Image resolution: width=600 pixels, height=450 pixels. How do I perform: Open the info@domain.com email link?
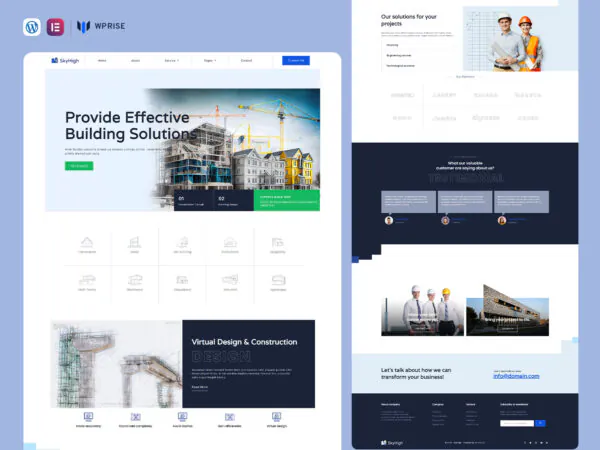pos(516,376)
